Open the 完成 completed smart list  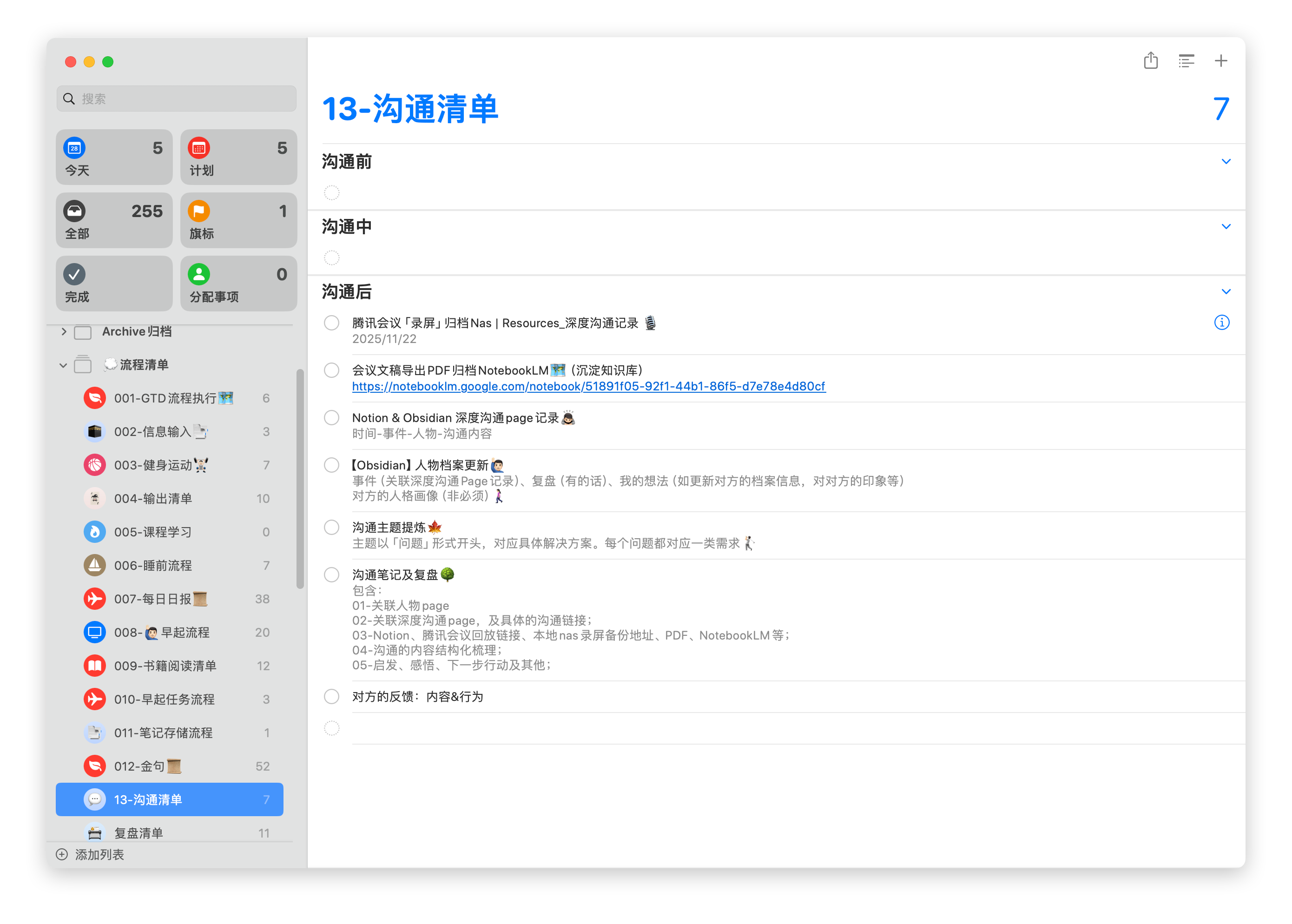coord(114,284)
